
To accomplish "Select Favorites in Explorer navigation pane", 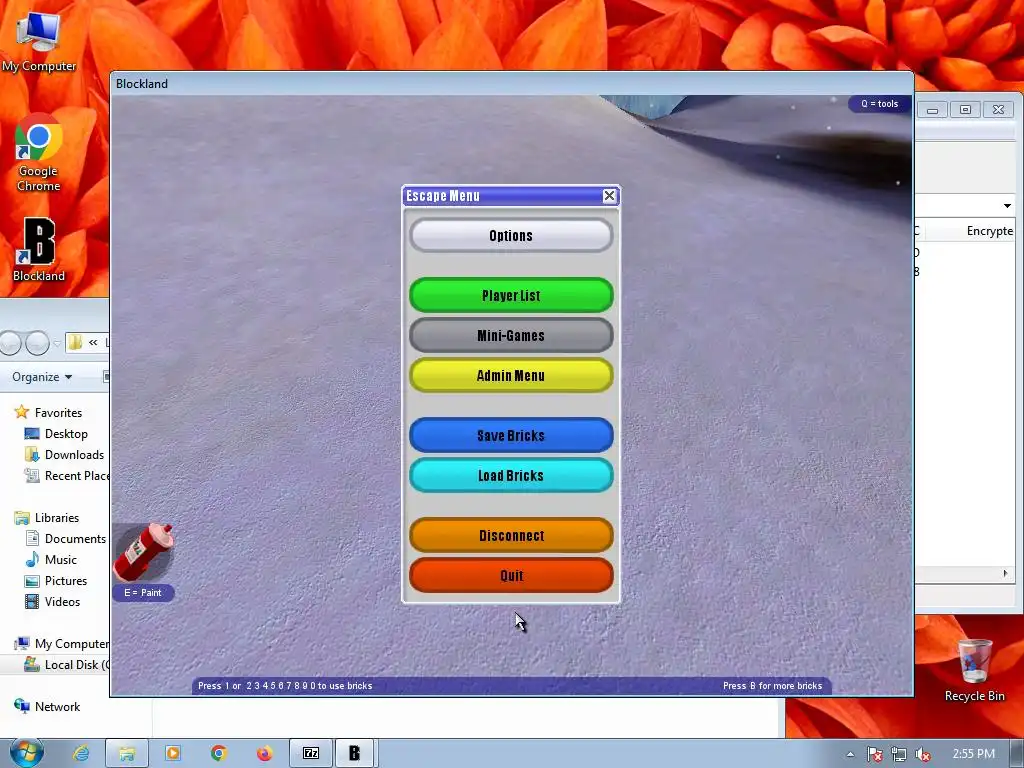I will pos(58,413).
